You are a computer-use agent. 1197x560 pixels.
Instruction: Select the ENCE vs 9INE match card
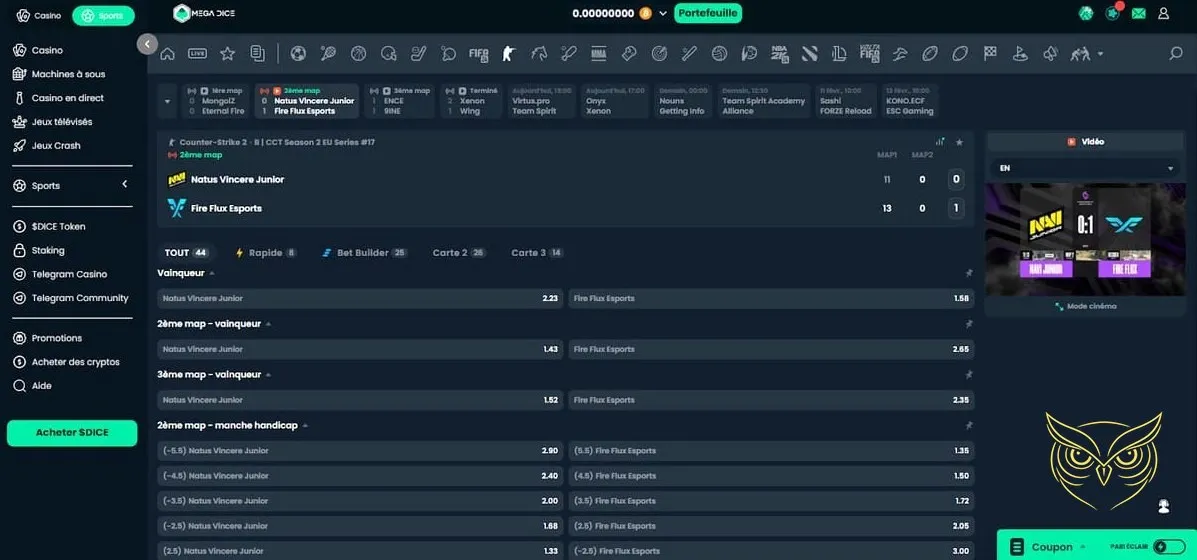click(x=399, y=101)
